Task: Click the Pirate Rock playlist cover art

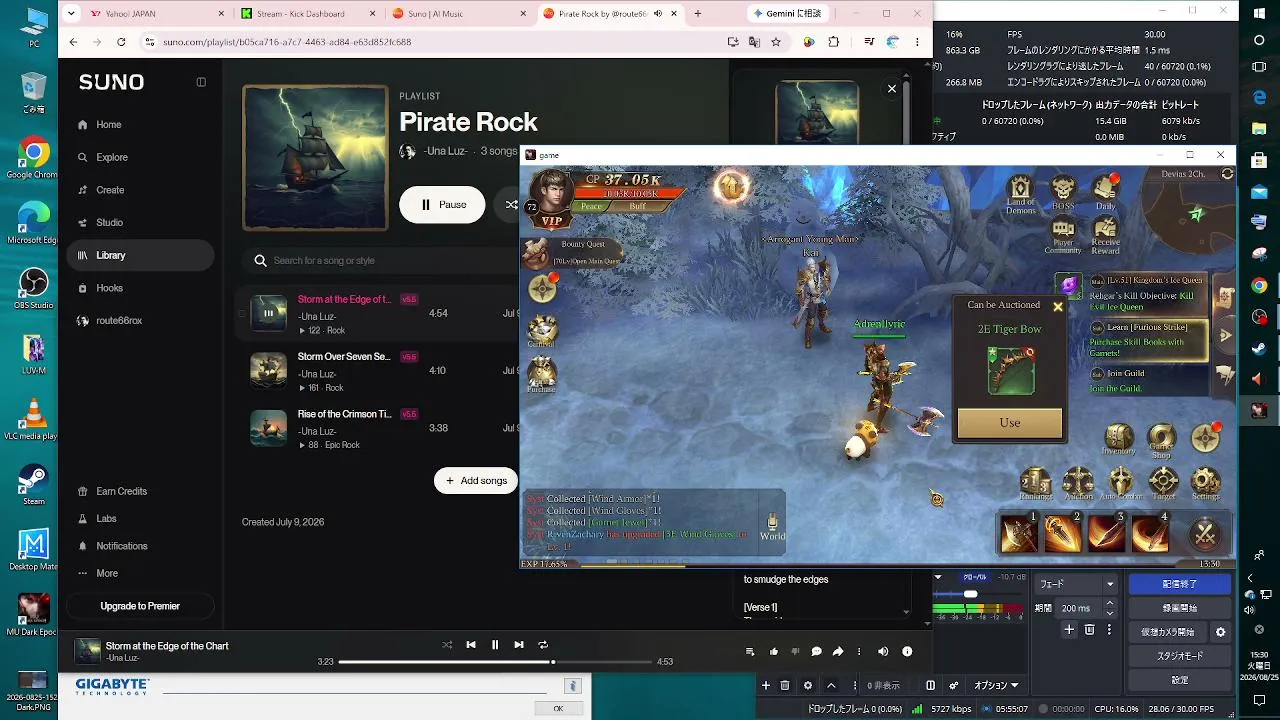Action: point(315,158)
